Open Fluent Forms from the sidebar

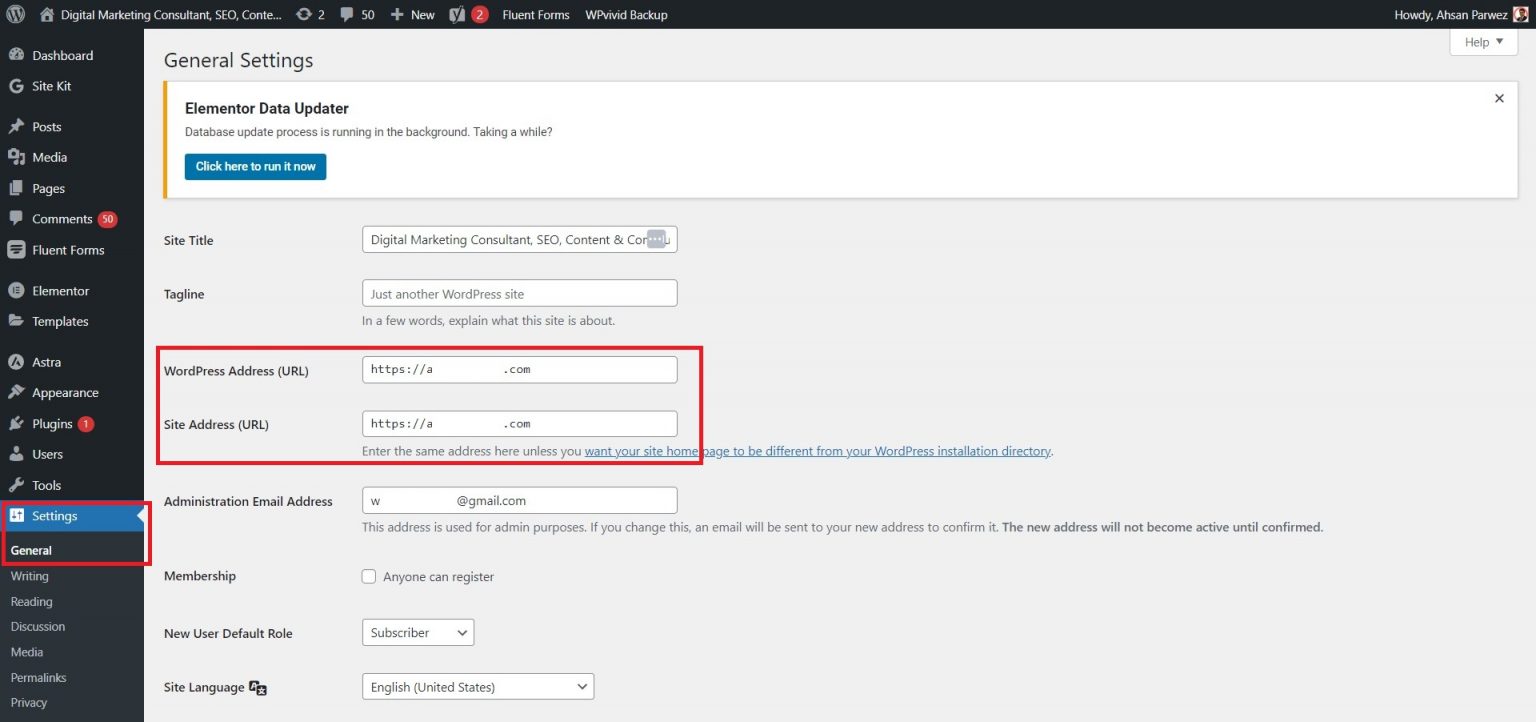tap(70, 250)
